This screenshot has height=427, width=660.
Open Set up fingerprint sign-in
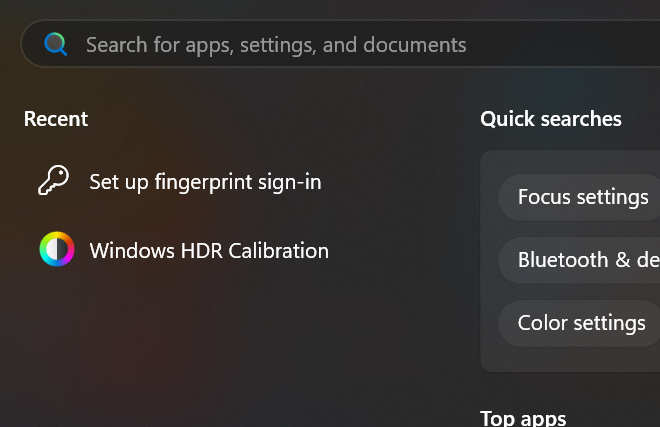click(180, 181)
